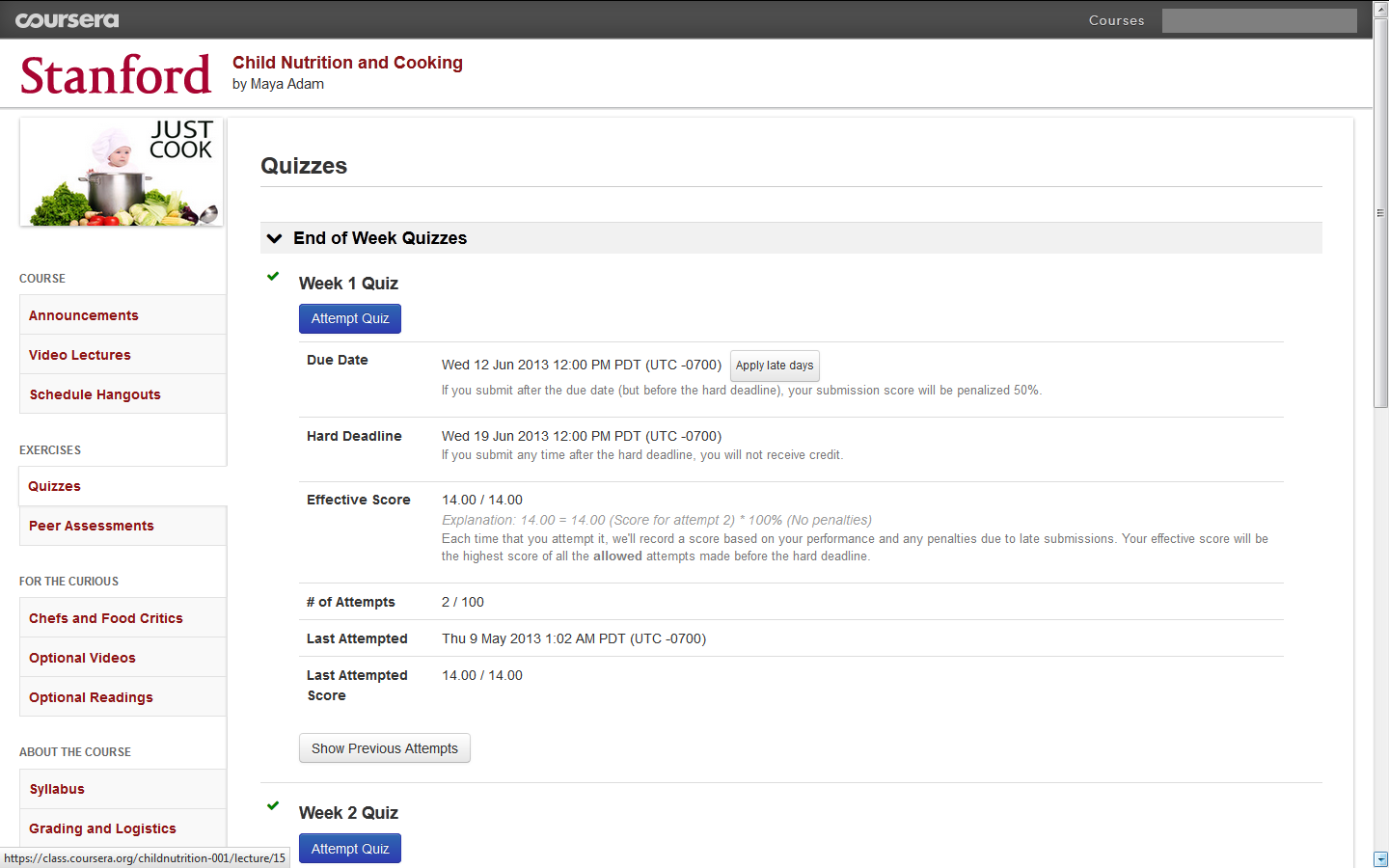Open Chefs and Food Critics page
The height and width of the screenshot is (868, 1389).
point(123,618)
